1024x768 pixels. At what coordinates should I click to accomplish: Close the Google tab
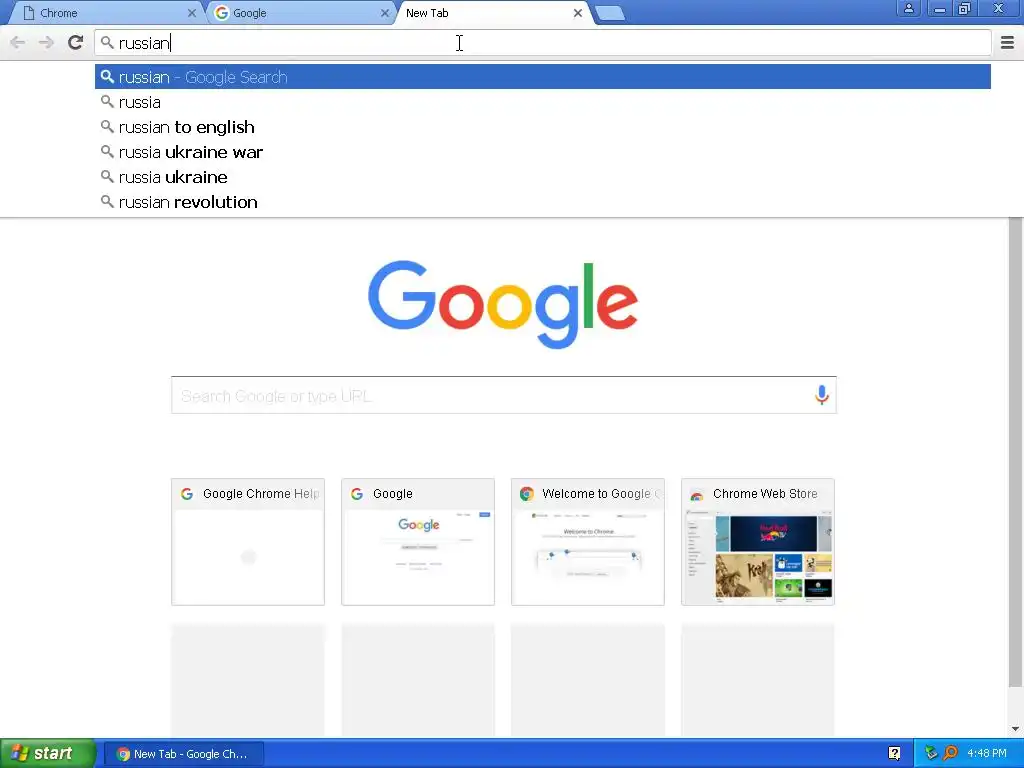(385, 13)
